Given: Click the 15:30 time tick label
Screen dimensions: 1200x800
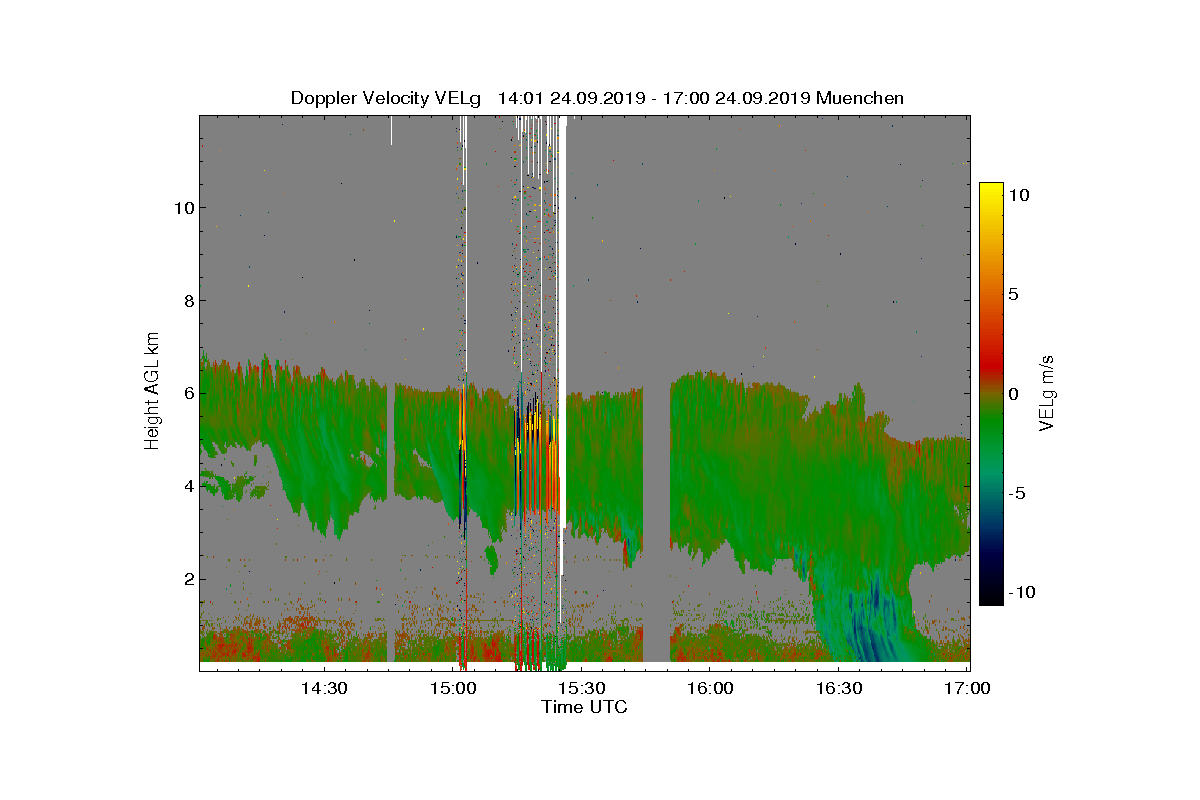Looking at the screenshot, I should [x=582, y=688].
